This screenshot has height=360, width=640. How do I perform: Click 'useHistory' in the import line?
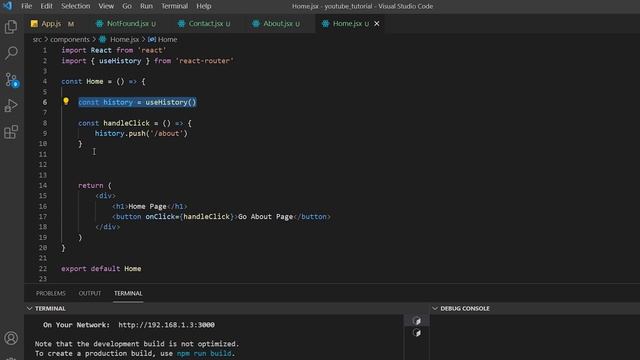click(120, 61)
